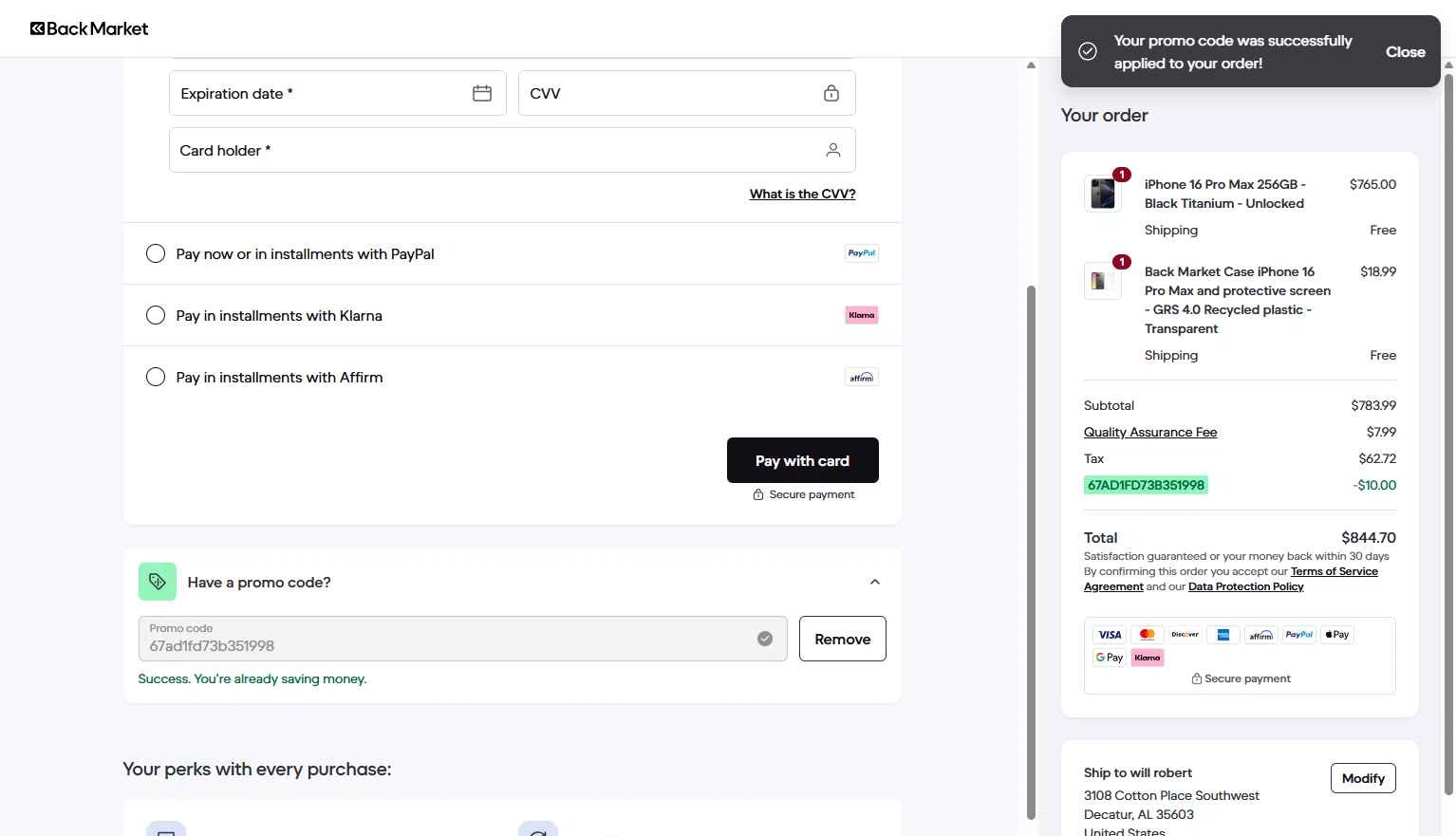The width and height of the screenshot is (1456, 836).
Task: Open the iPhone 16 Pro Max product thumbnail
Action: [x=1103, y=194]
